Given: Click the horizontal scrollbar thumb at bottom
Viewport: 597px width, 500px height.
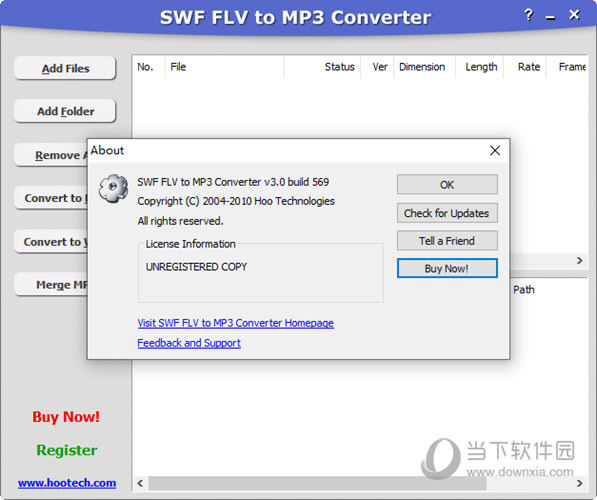Looking at the screenshot, I should point(318,483).
